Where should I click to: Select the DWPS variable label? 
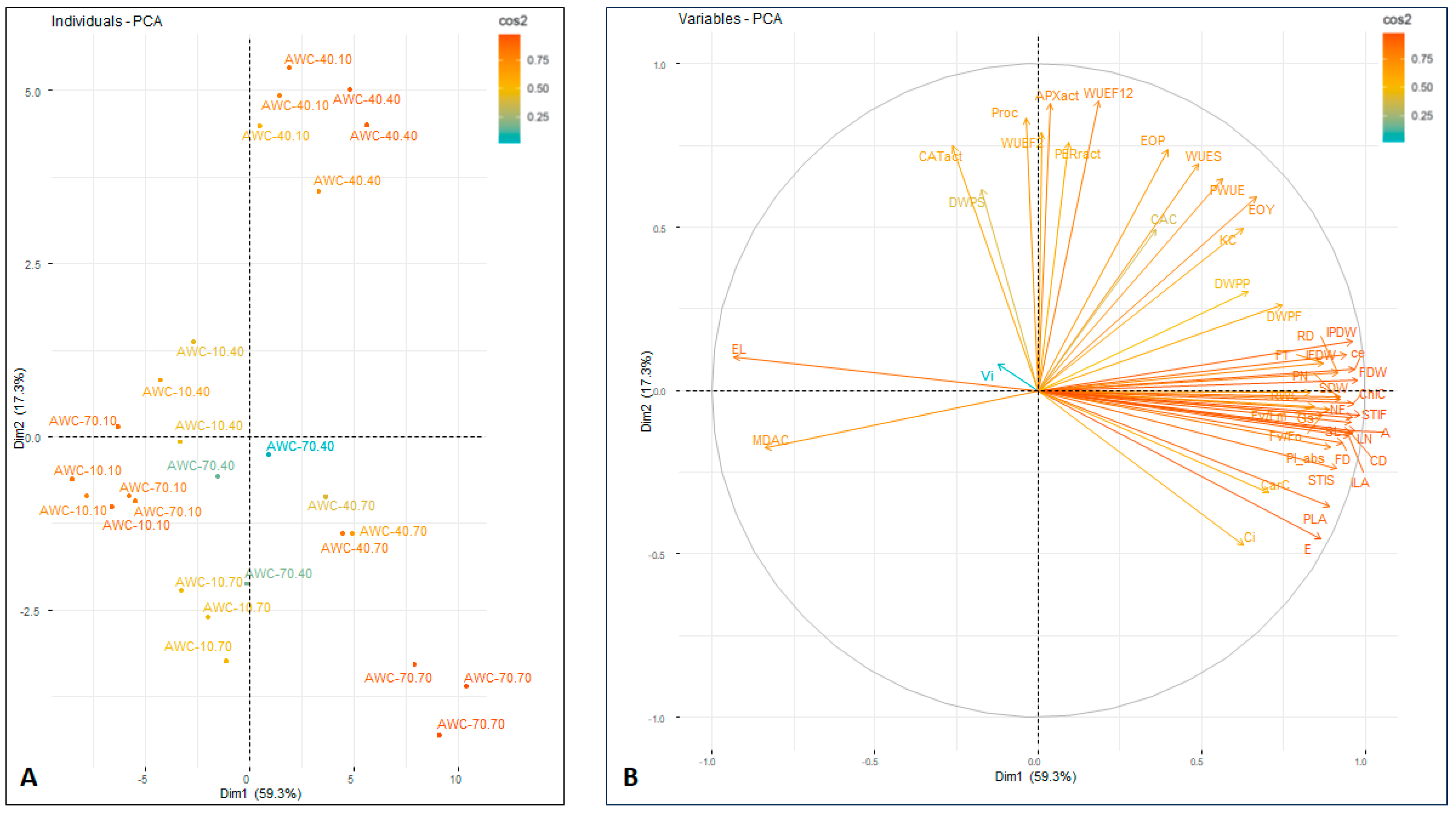[967, 202]
